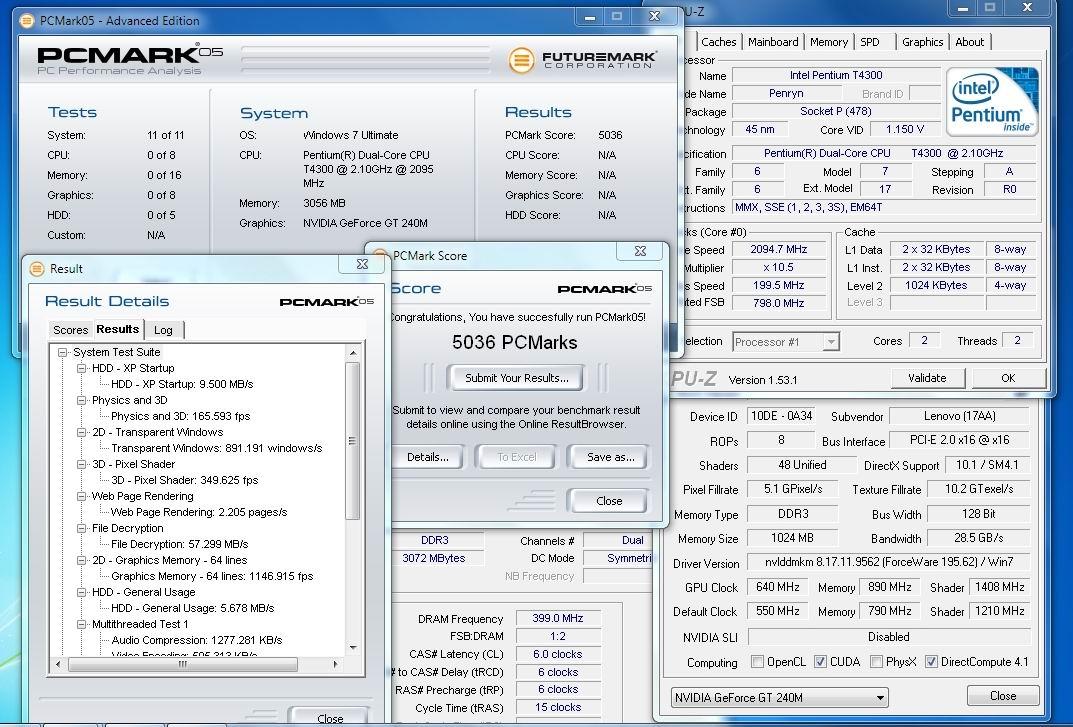Viewport: 1073px width, 727px height.
Task: Collapse the 2D - Graphics Memory node
Action: pyautogui.click(x=81, y=561)
